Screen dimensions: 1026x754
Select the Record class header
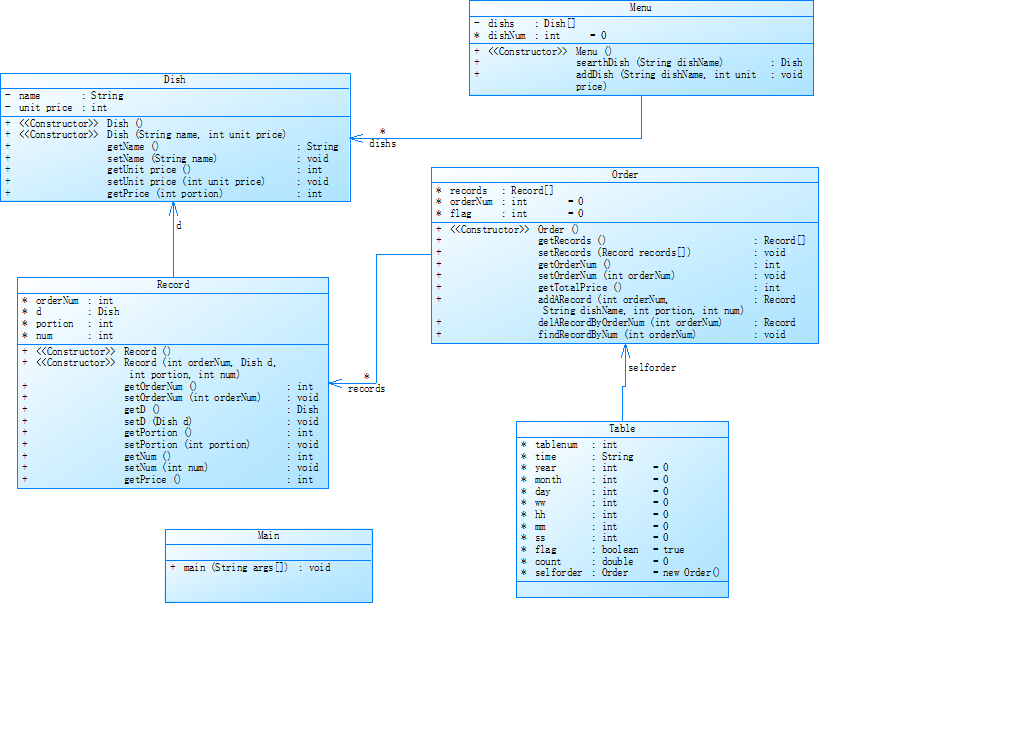[173, 285]
